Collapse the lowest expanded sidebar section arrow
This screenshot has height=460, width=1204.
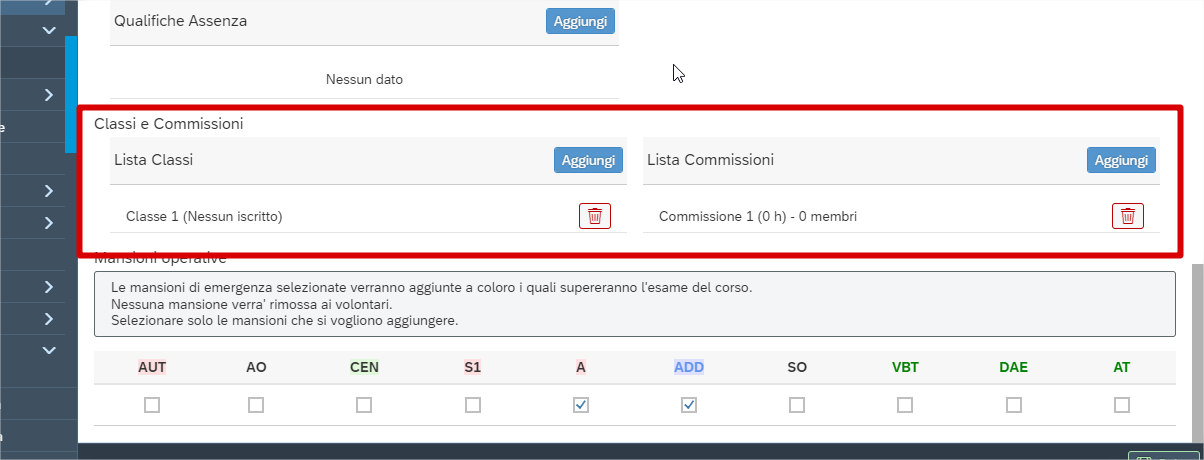coord(49,350)
